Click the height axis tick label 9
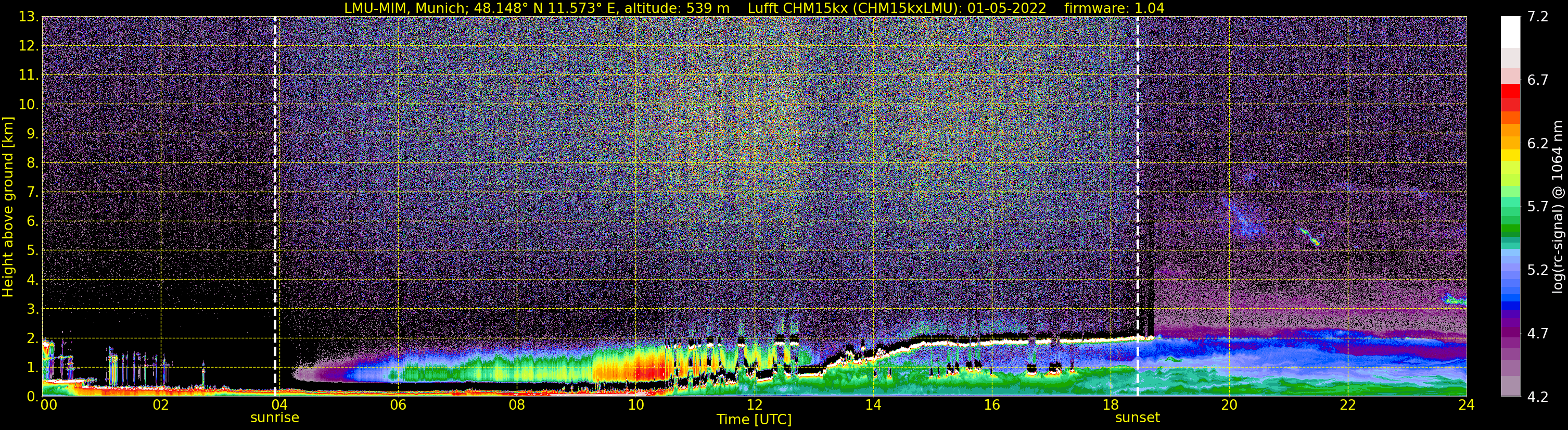The height and width of the screenshot is (430, 1568). [32, 133]
